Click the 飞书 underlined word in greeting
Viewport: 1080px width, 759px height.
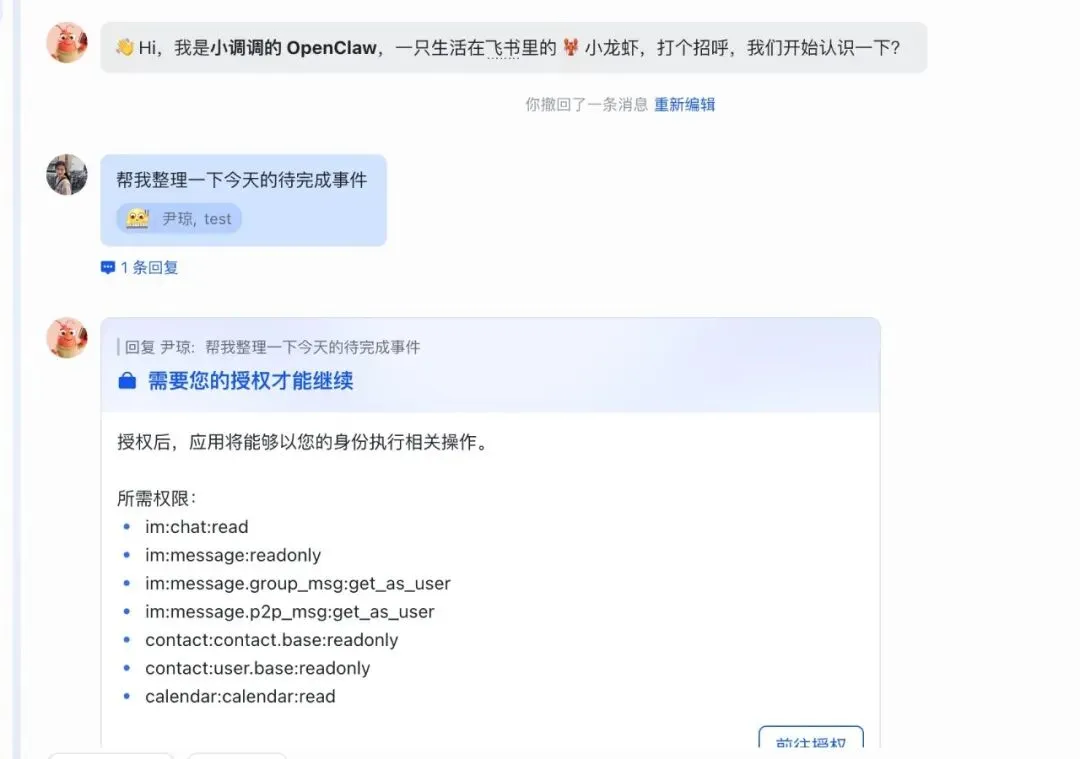click(503, 48)
